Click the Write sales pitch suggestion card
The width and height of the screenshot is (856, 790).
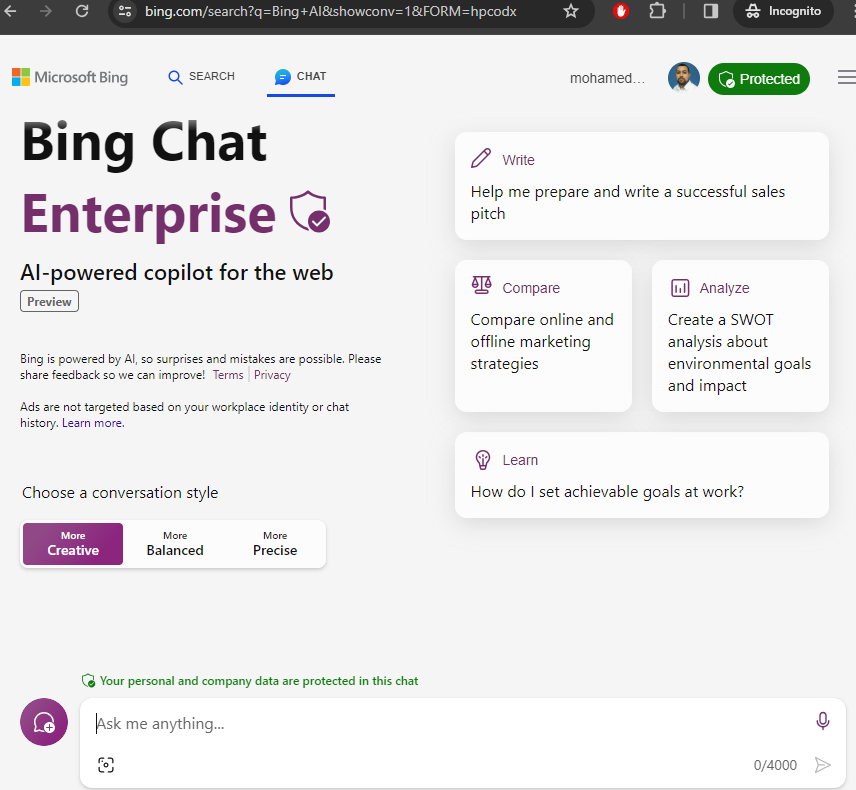point(641,186)
